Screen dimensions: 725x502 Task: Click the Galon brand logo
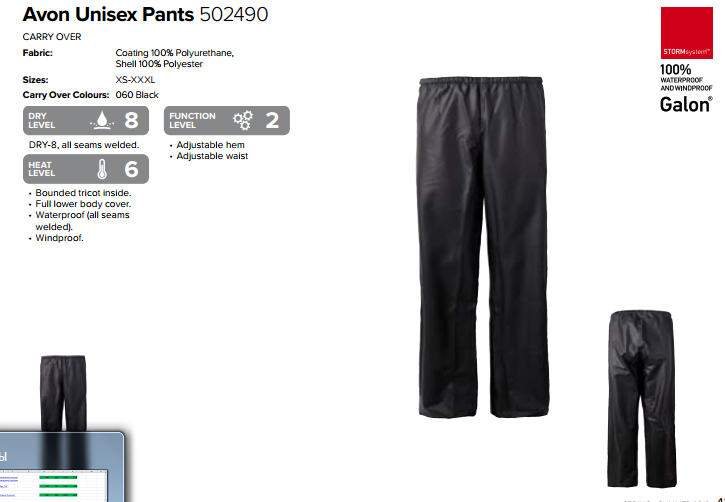[x=686, y=104]
